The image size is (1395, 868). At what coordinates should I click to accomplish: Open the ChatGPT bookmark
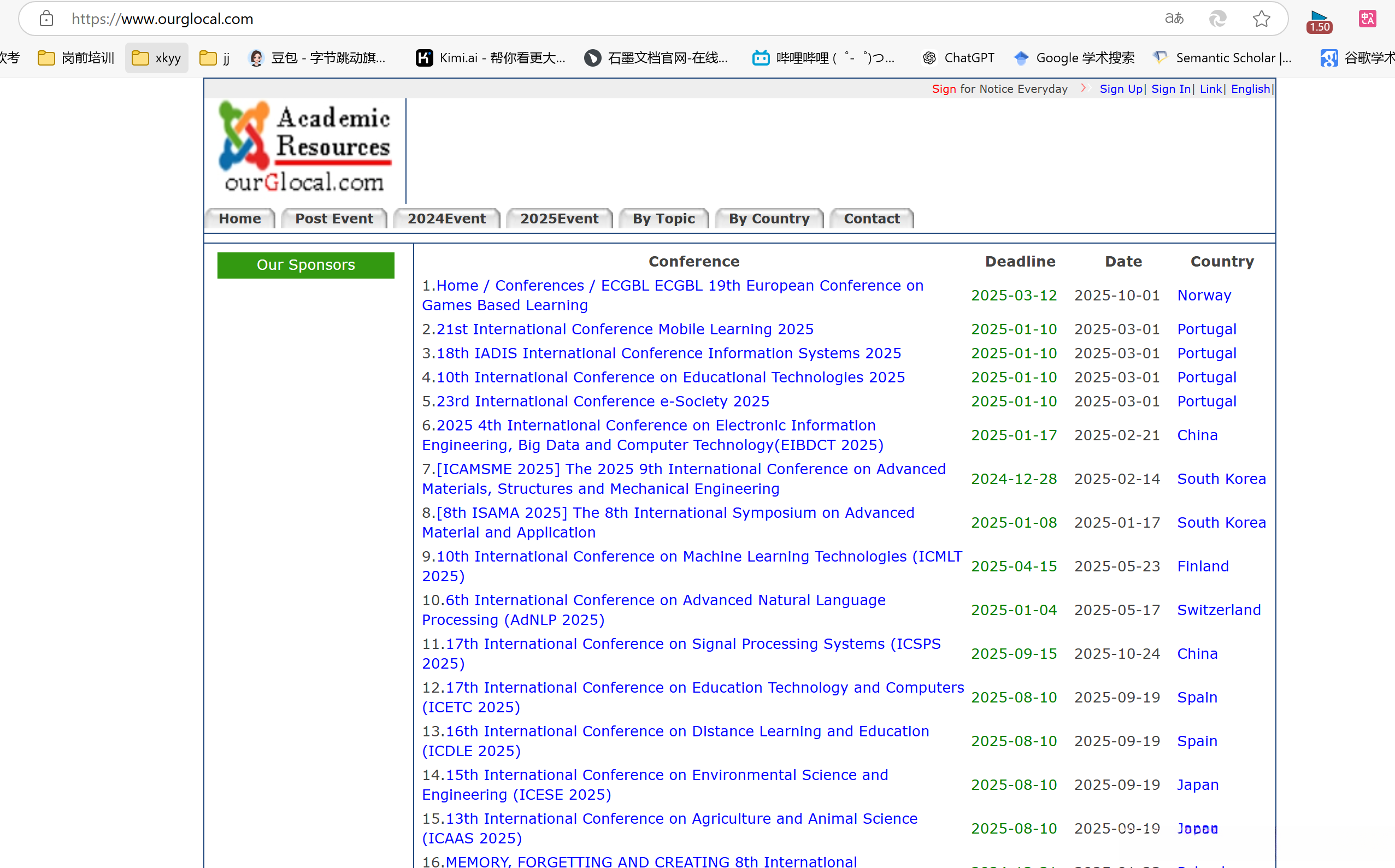[958, 58]
